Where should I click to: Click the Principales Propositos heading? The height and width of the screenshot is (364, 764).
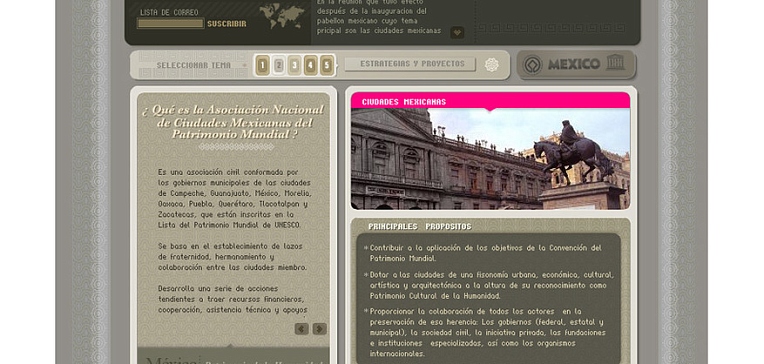(x=420, y=227)
